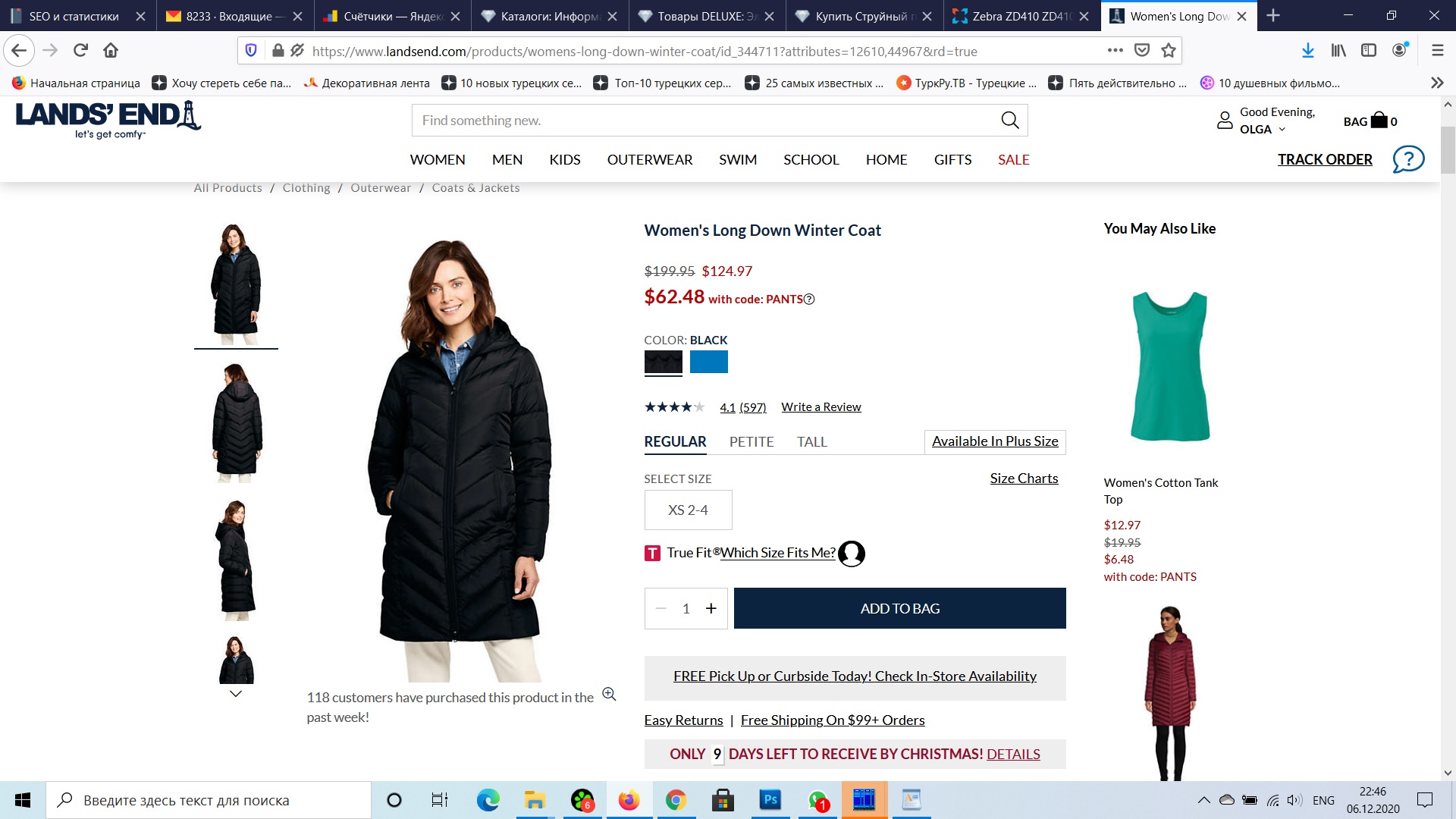Image resolution: width=1456 pixels, height=819 pixels.
Task: Bookmark page with star icon
Action: click(1169, 51)
